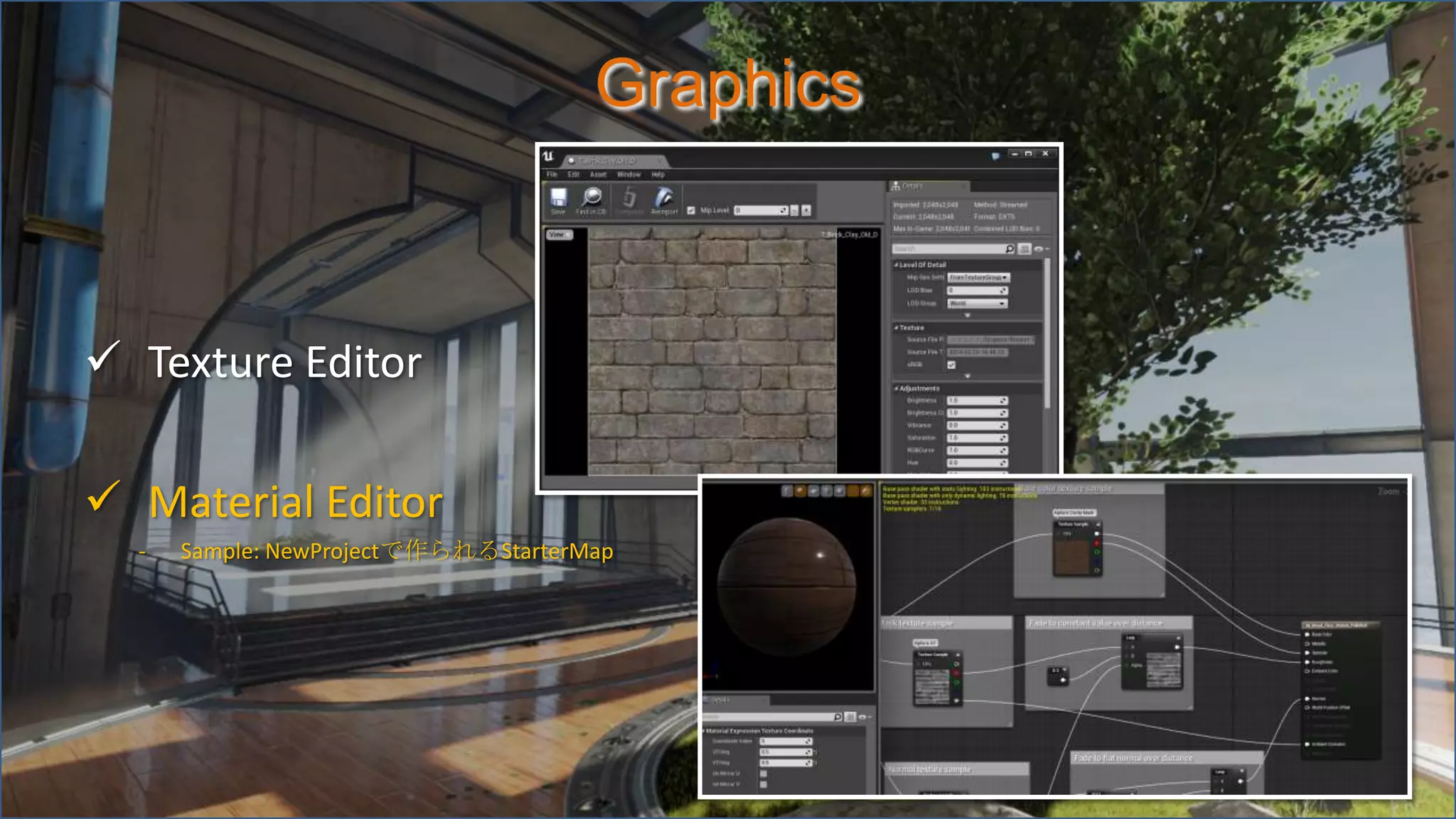The image size is (1456, 819).
Task: Open the Edit menu
Action: tap(574, 174)
